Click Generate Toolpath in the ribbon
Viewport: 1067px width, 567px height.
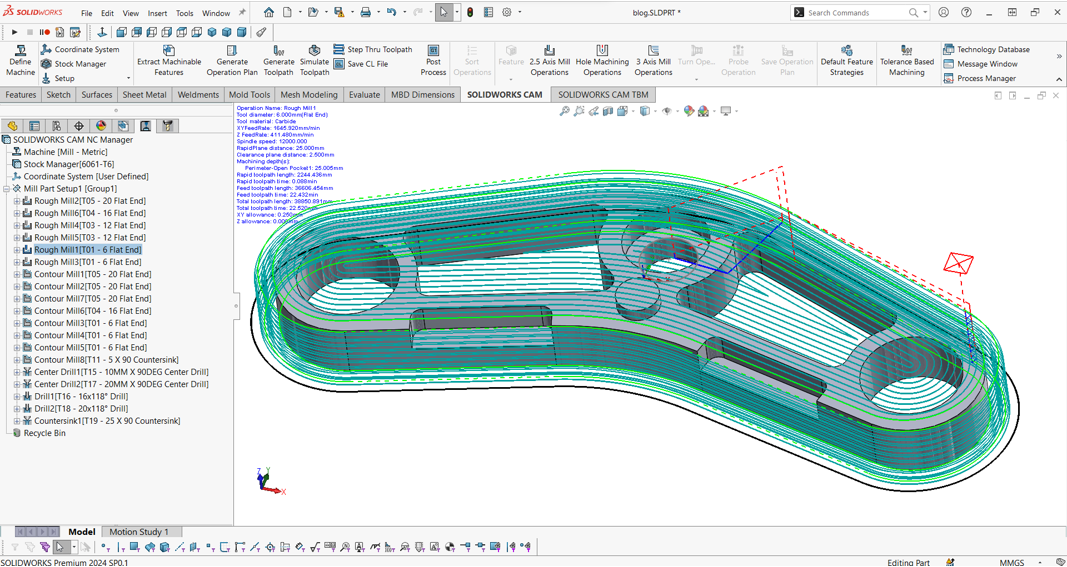(278, 60)
